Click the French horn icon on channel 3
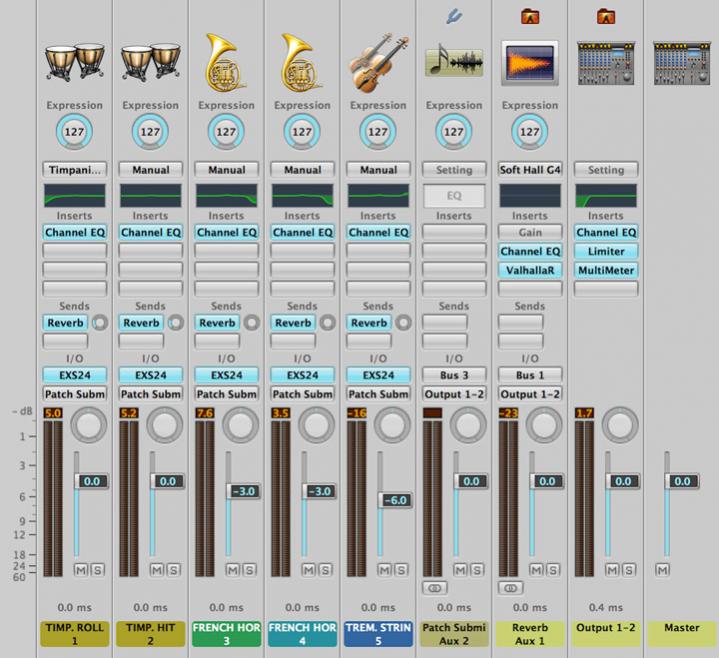This screenshot has width=719, height=658. click(x=226, y=62)
